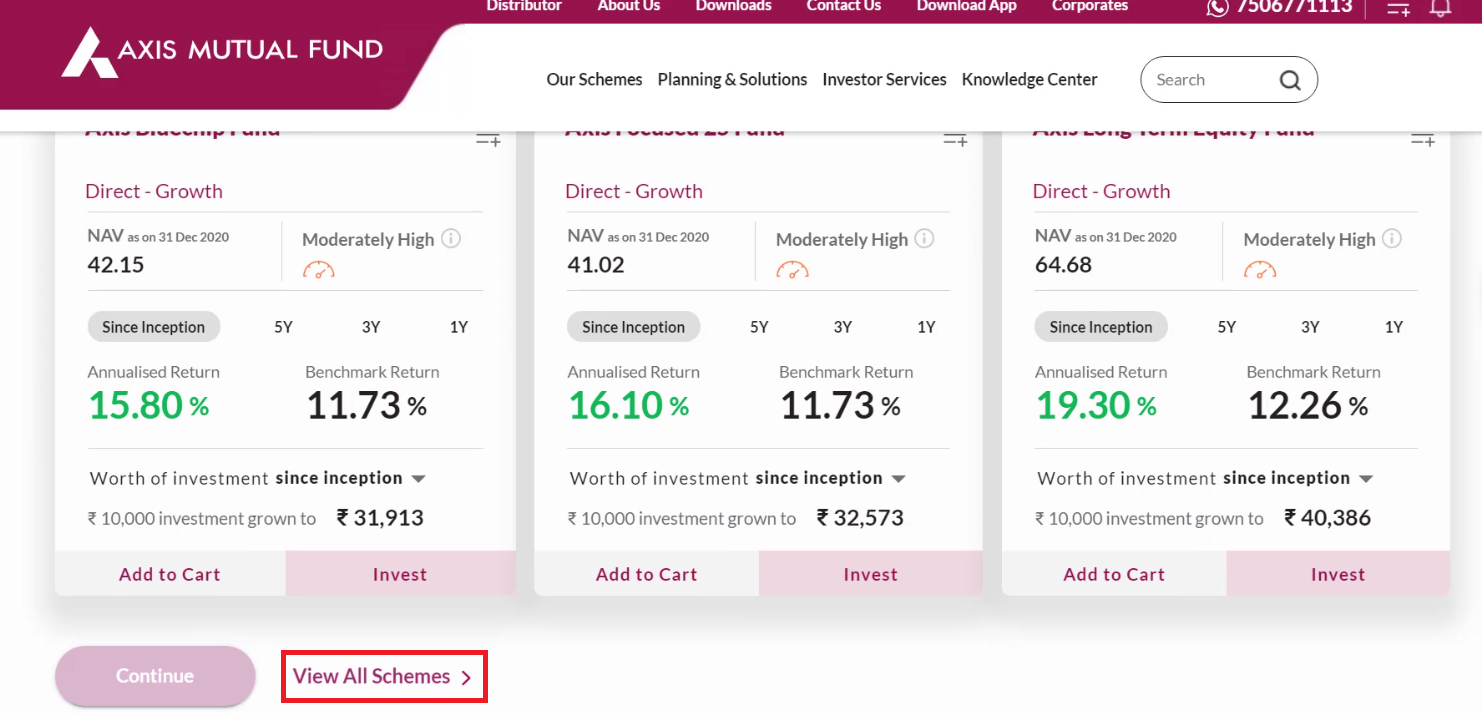Click the Axis Mutual Fund logo
This screenshot has width=1482, height=713.
(x=222, y=54)
